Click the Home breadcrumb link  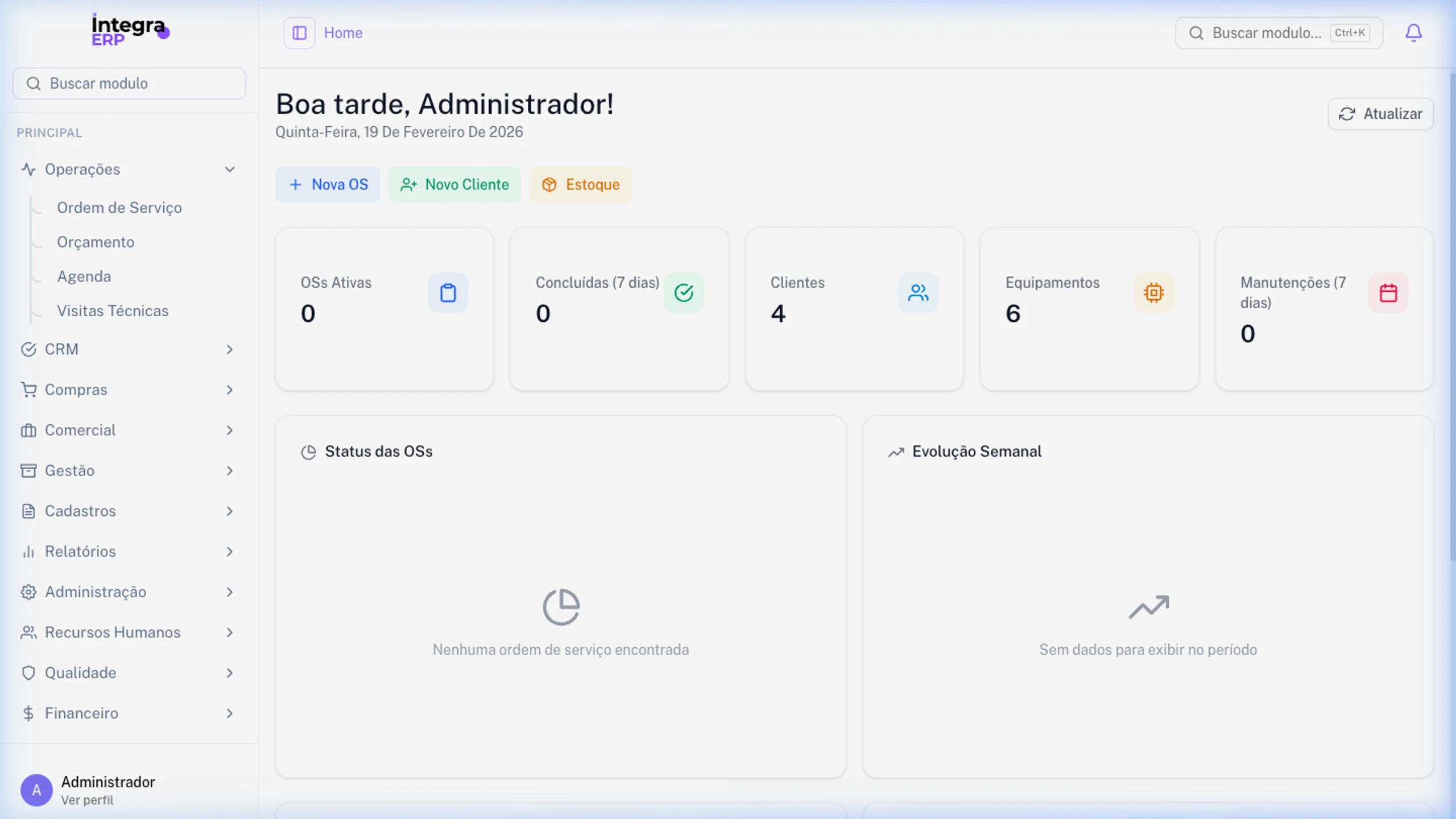pyautogui.click(x=343, y=33)
